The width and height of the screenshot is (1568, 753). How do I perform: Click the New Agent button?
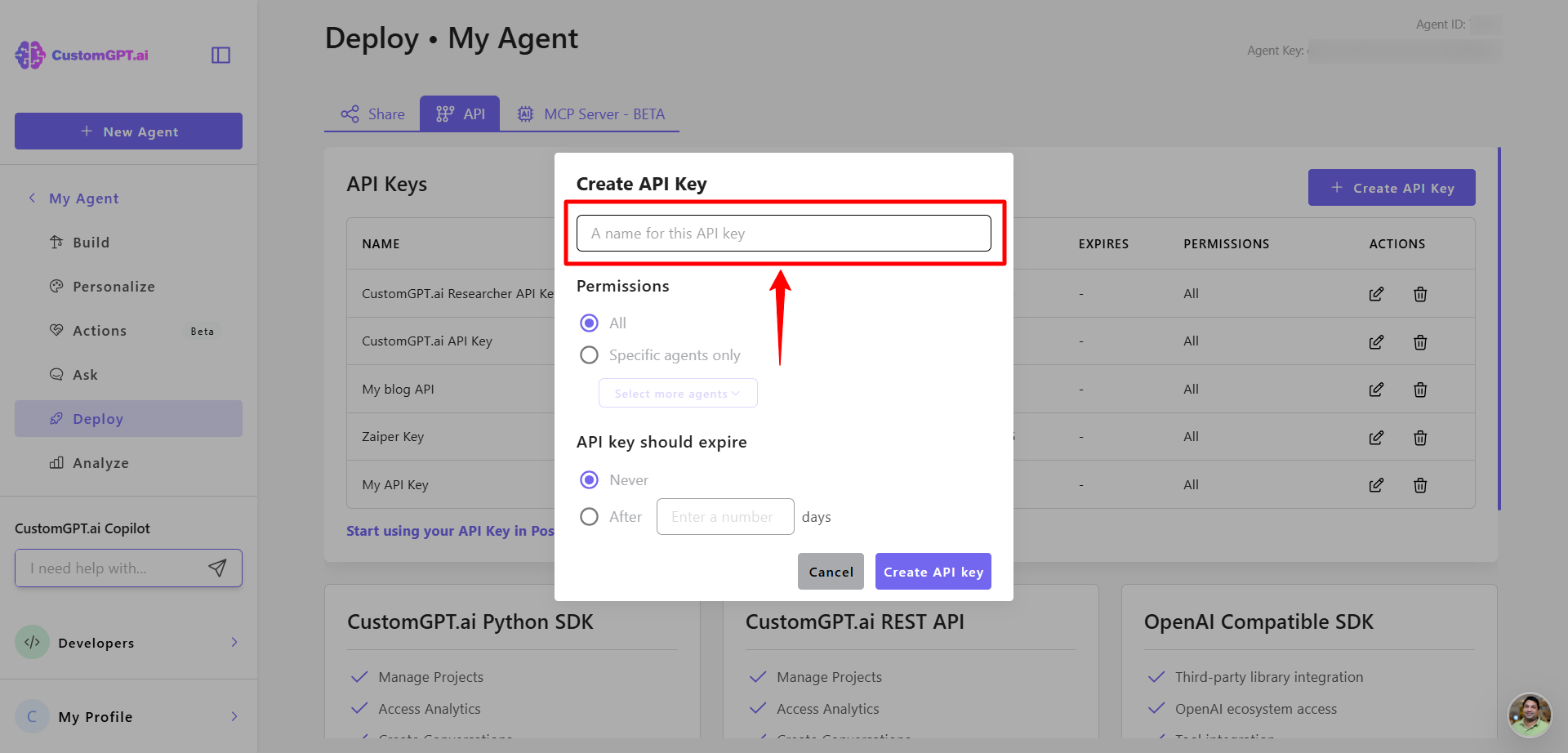point(128,131)
